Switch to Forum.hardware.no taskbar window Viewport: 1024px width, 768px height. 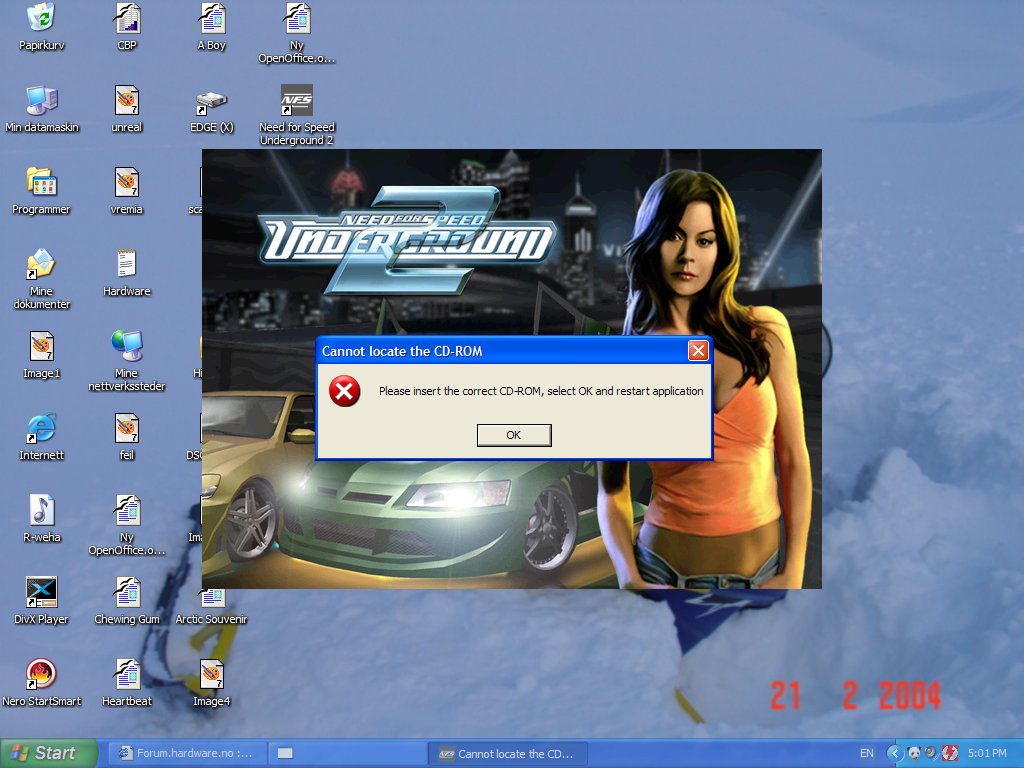[187, 753]
